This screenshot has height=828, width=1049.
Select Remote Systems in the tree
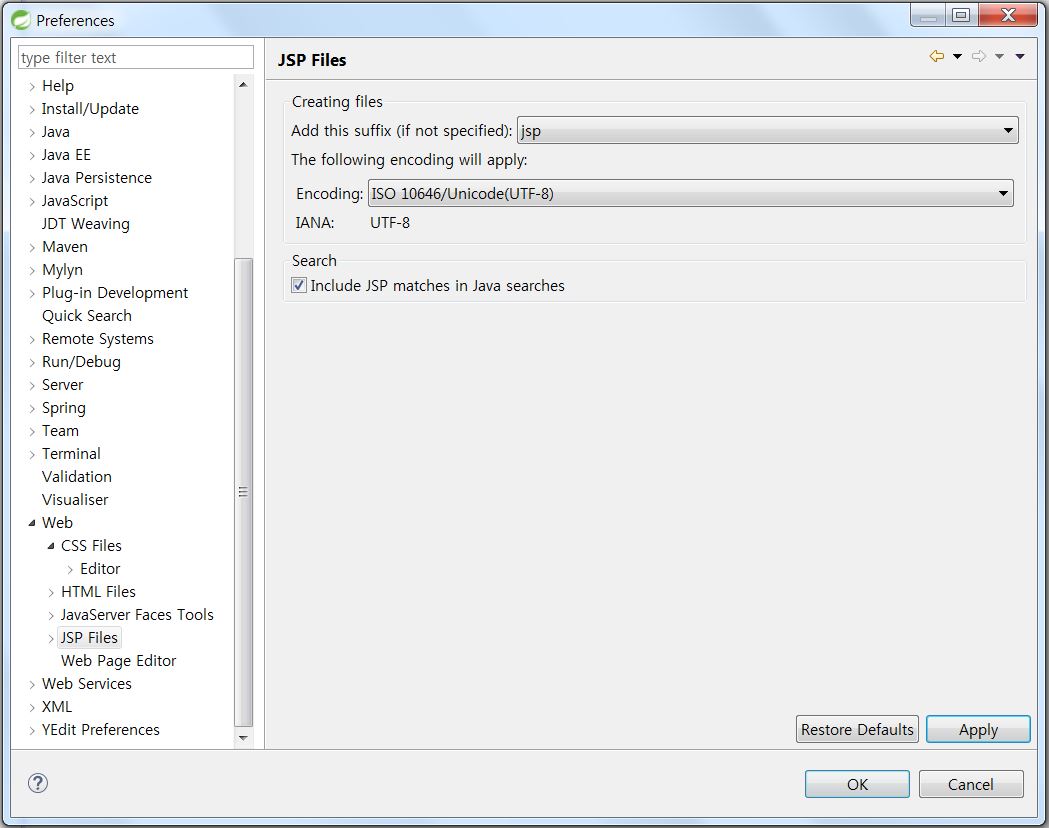coord(98,338)
